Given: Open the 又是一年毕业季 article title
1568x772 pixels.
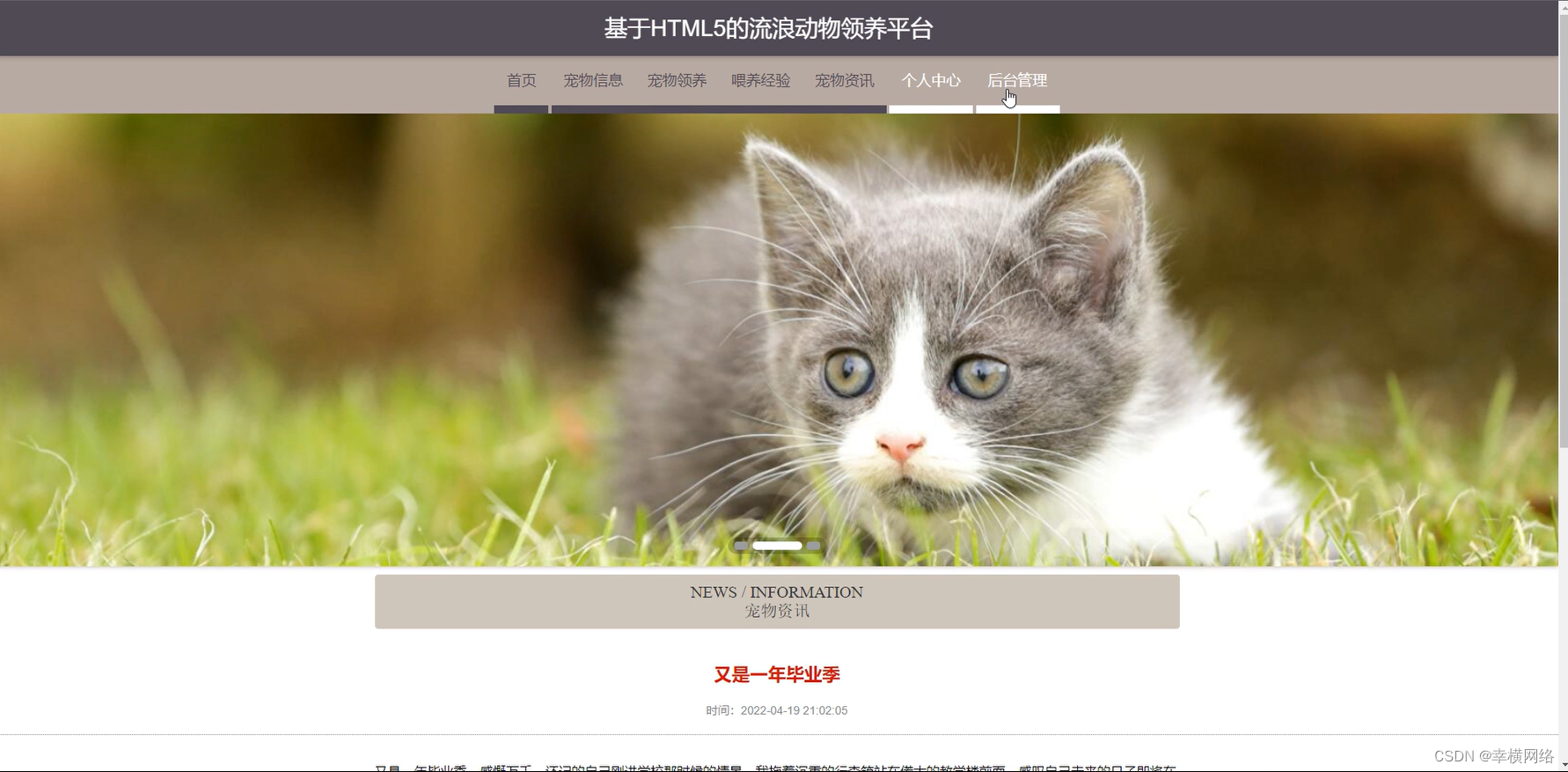Looking at the screenshot, I should pos(777,675).
